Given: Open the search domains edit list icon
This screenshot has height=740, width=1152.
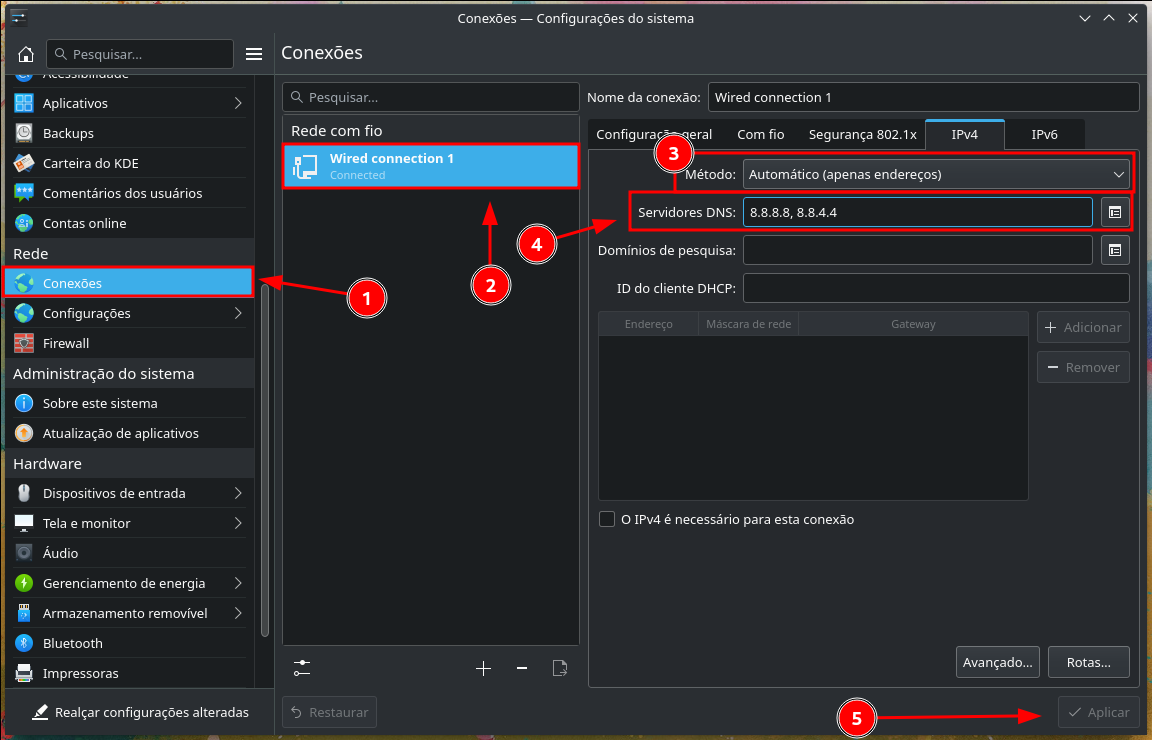Looking at the screenshot, I should pos(1115,250).
